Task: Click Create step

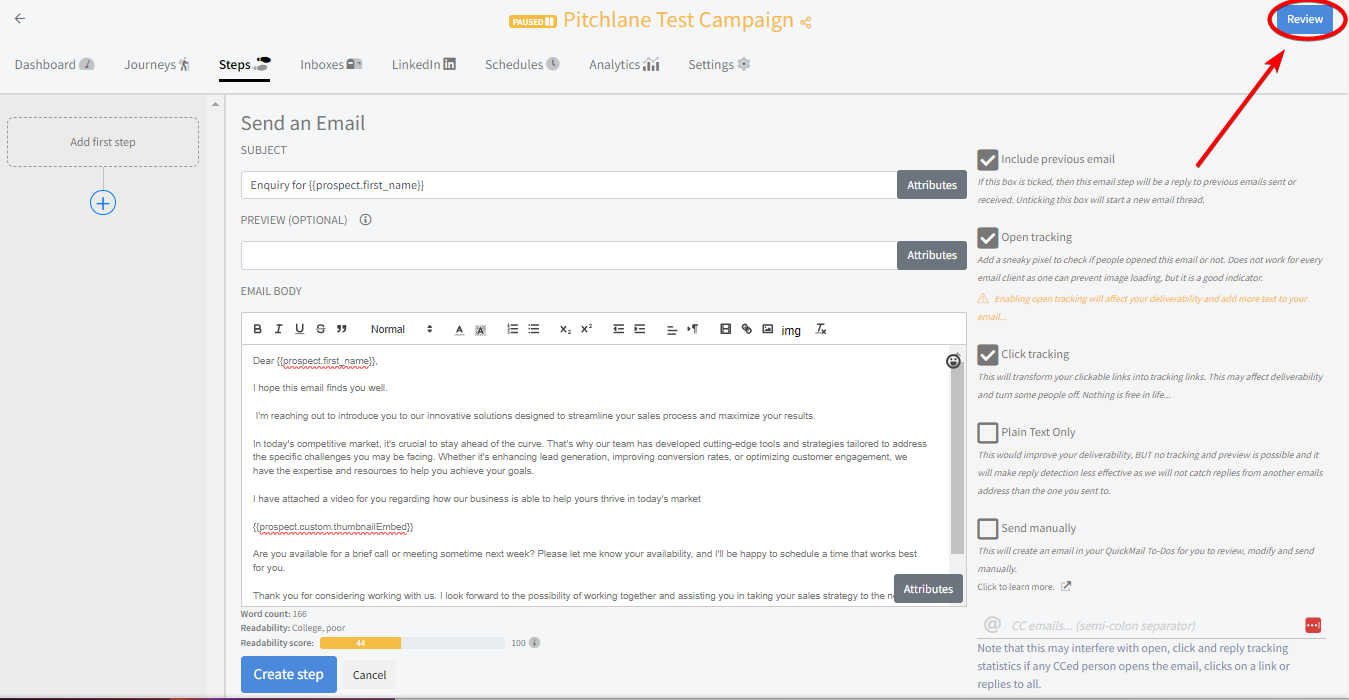Action: tap(288, 674)
